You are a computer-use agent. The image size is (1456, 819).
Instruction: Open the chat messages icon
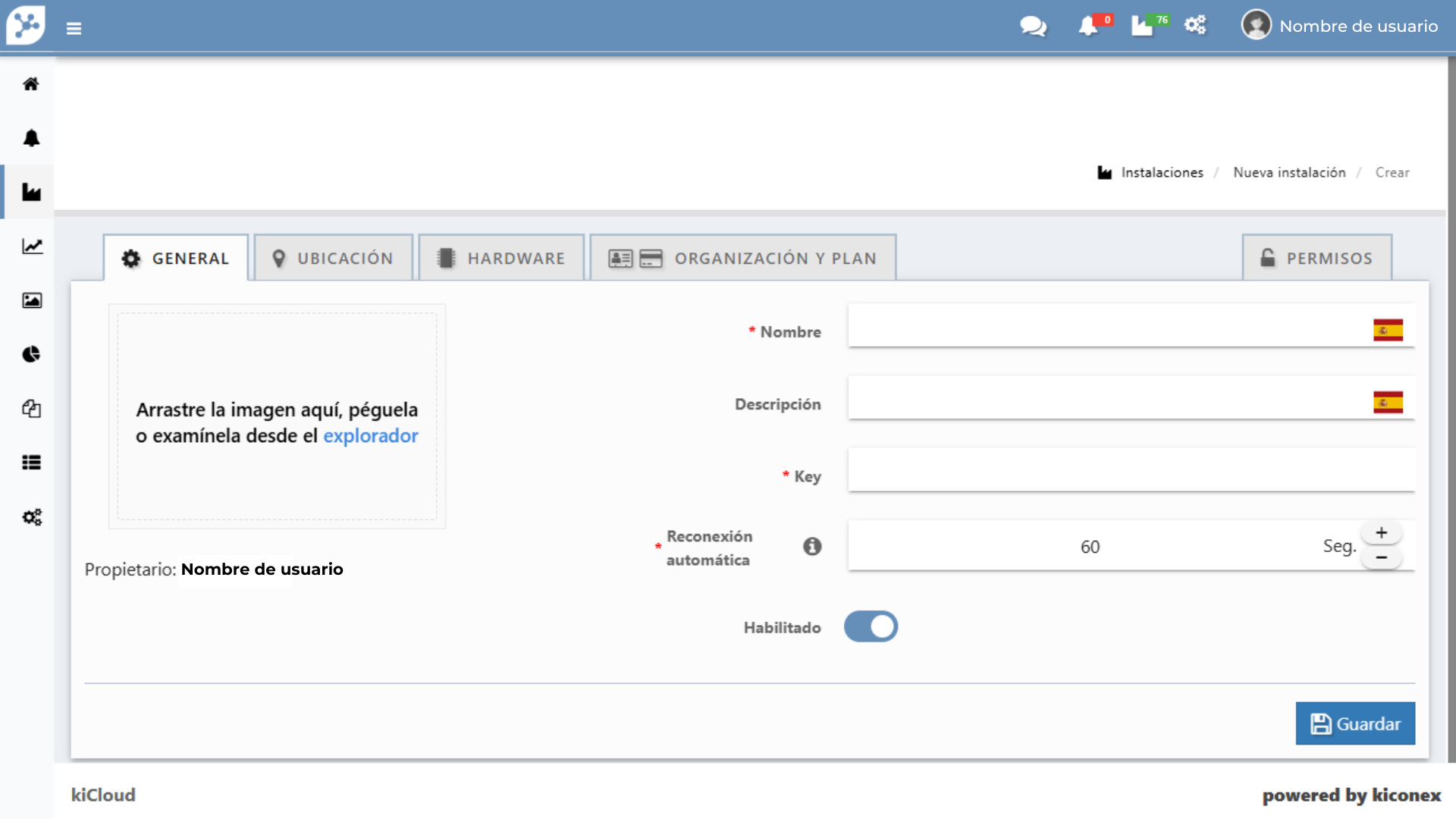[1033, 27]
